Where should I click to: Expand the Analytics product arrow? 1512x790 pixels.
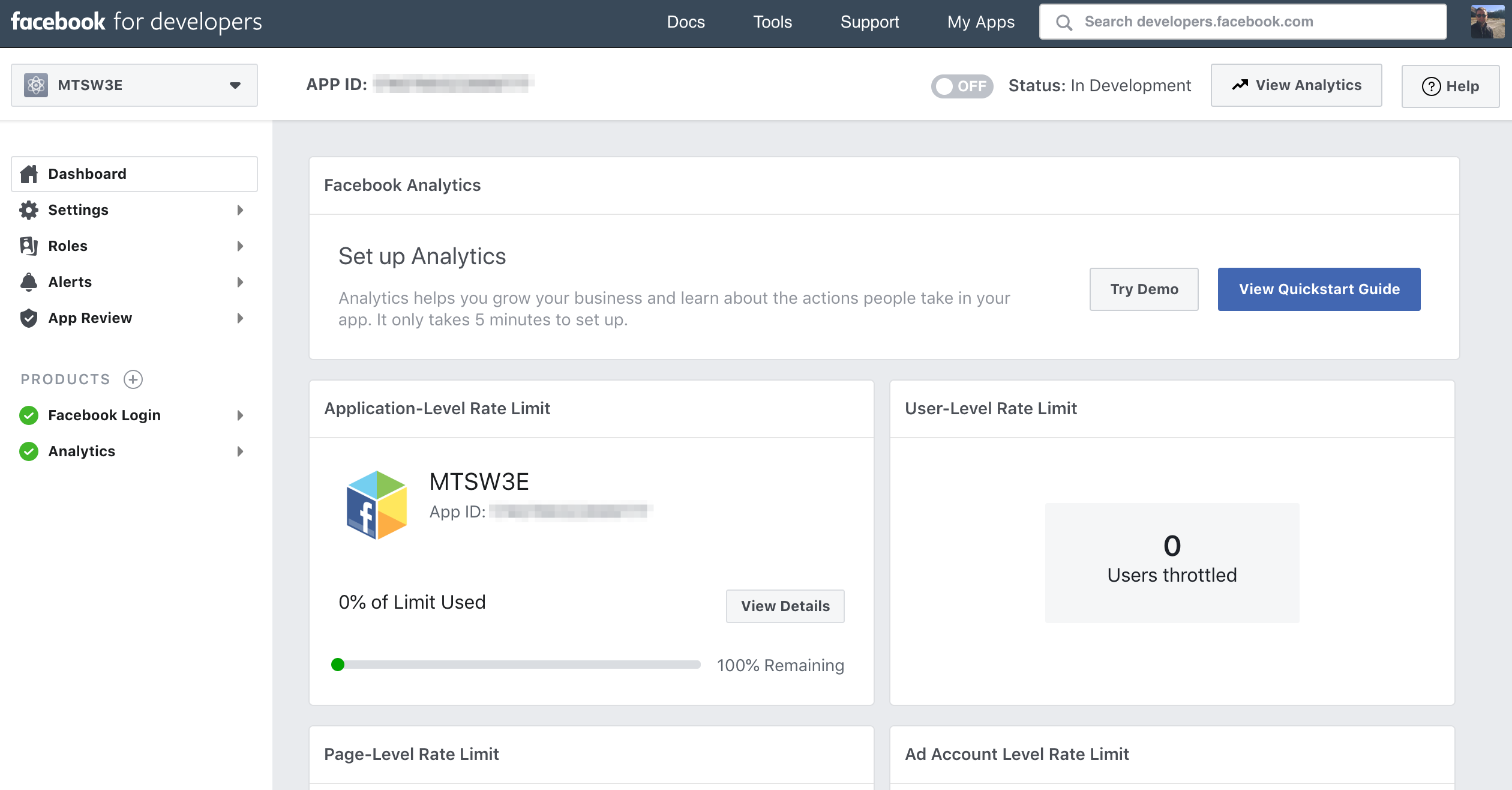[240, 451]
